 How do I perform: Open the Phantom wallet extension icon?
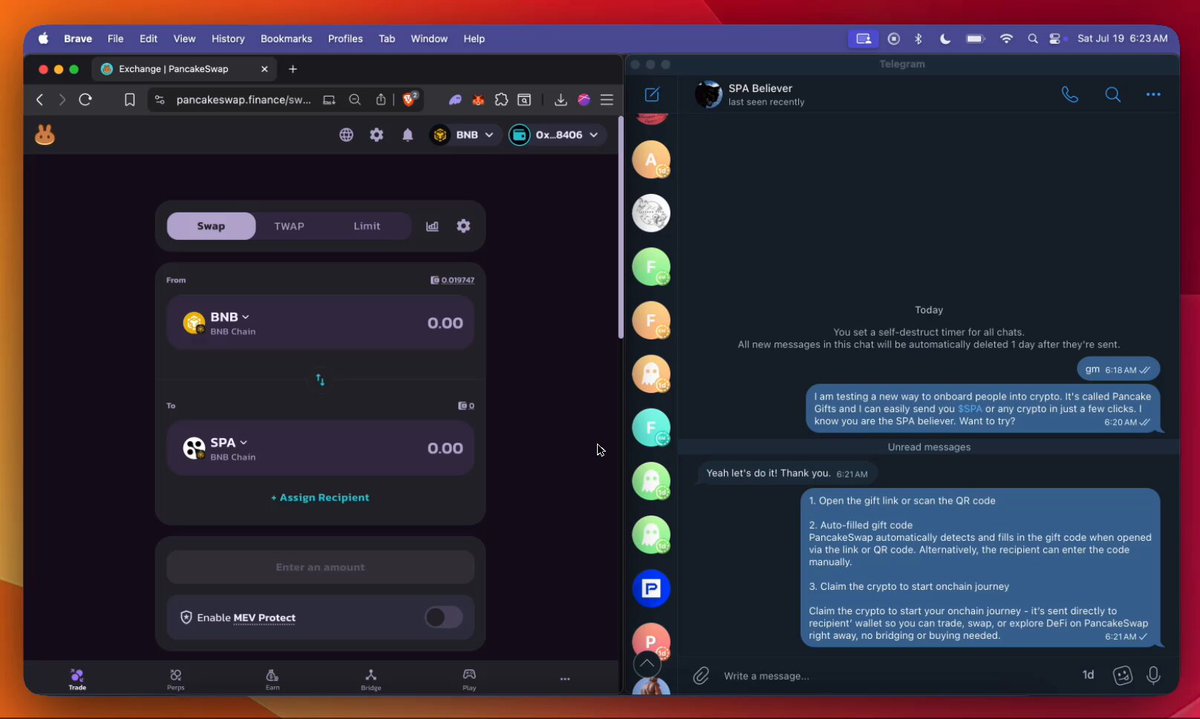[x=455, y=100]
